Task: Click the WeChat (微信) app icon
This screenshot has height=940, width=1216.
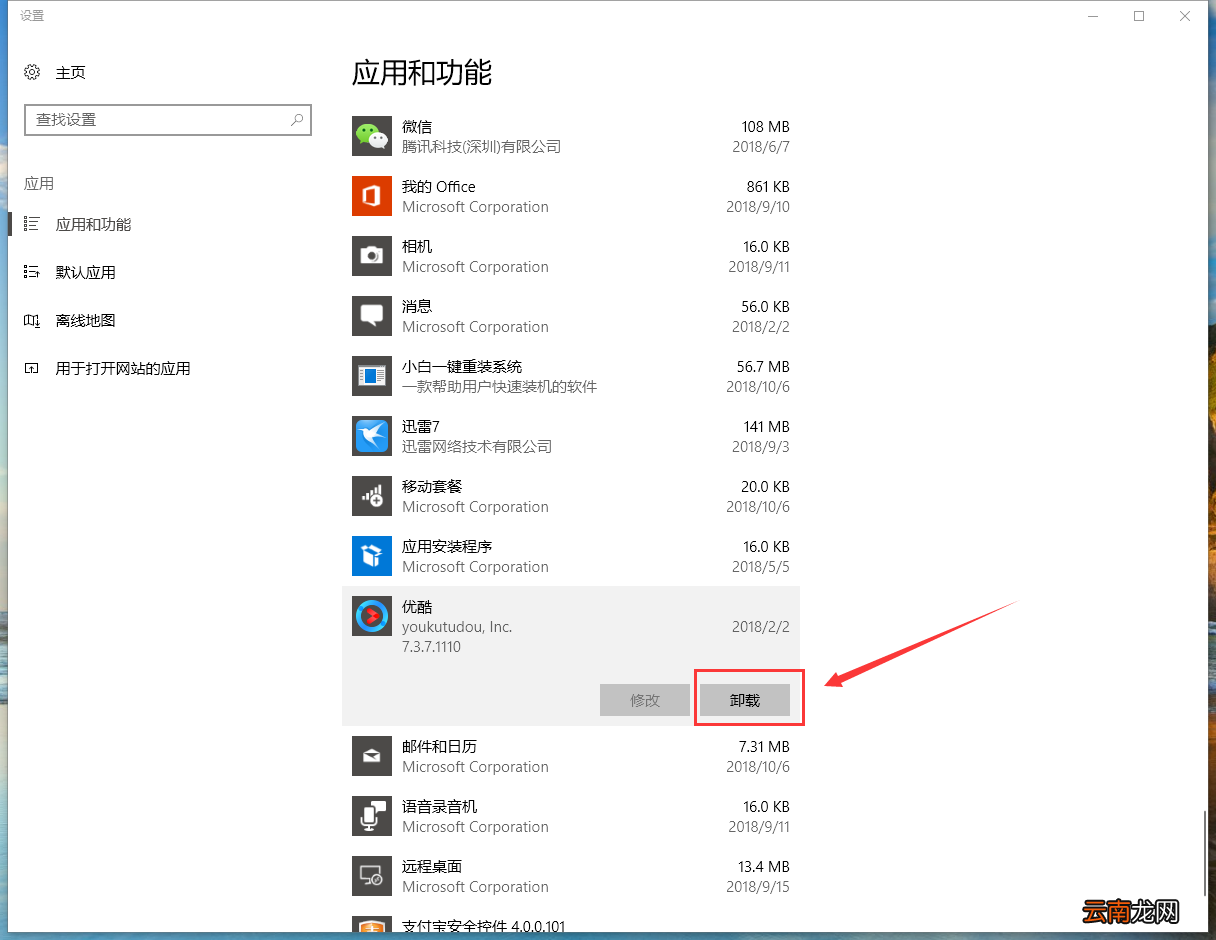Action: coord(372,136)
